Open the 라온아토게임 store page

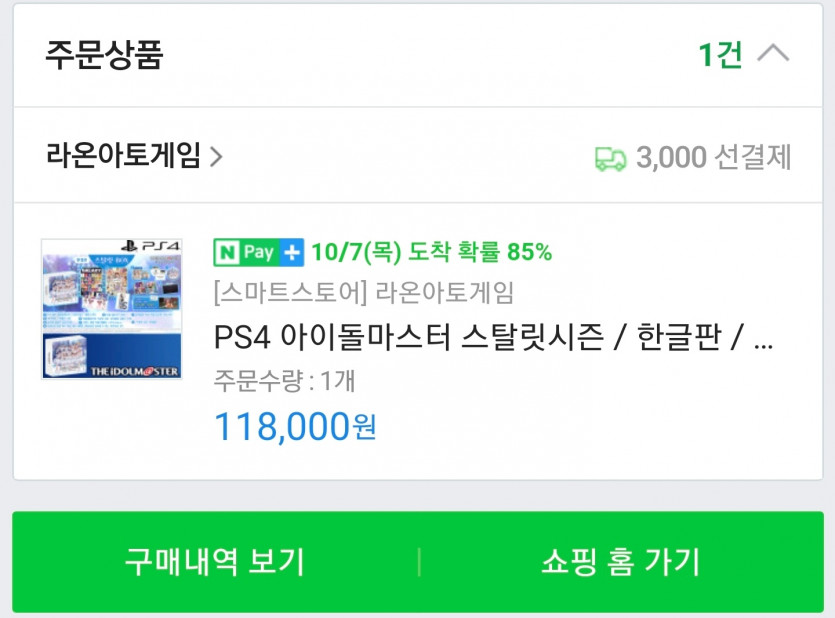tap(123, 155)
